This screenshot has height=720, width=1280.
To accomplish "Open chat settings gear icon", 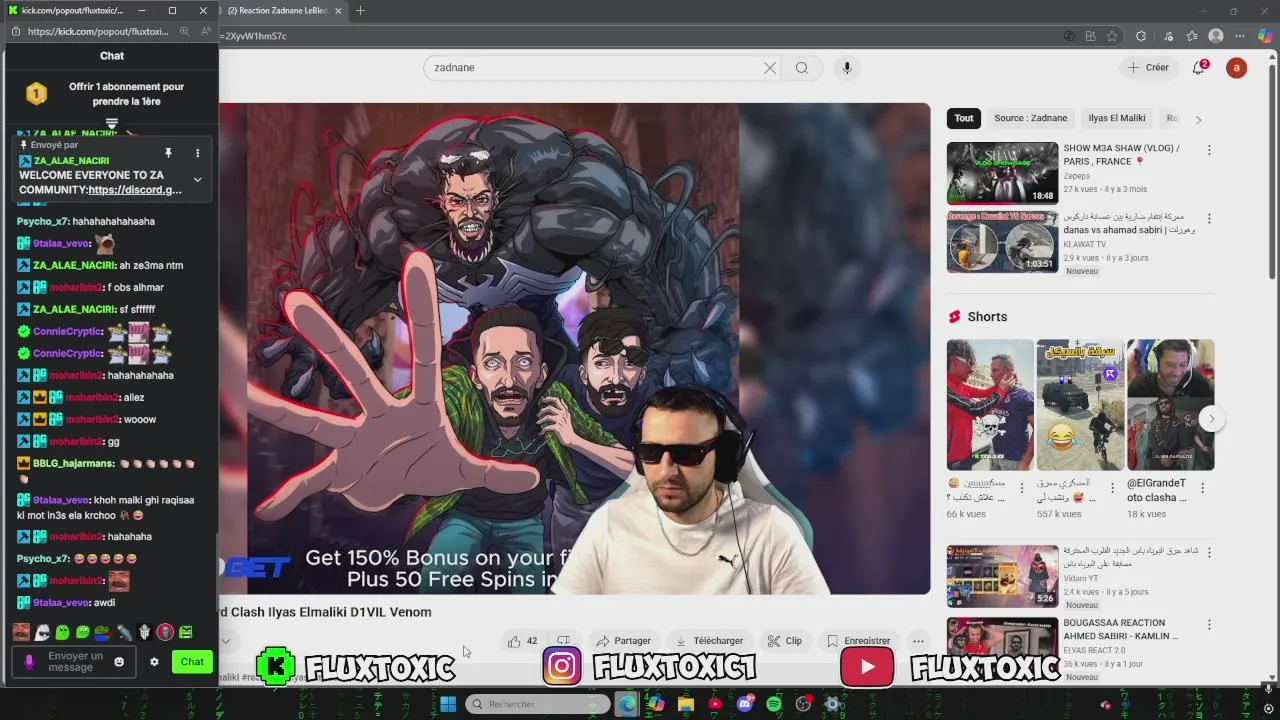I will click(x=154, y=662).
